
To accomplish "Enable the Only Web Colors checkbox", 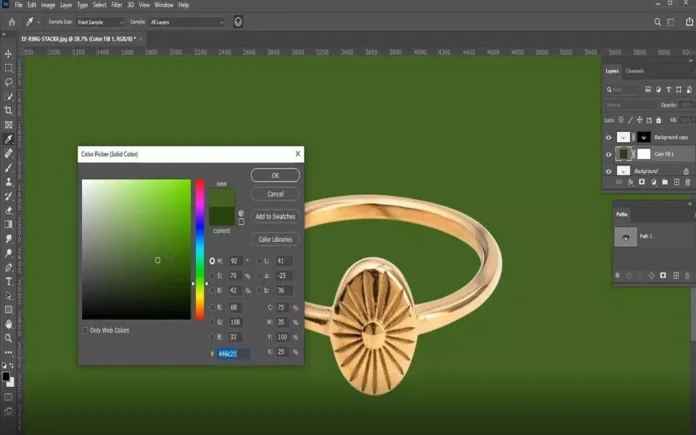I will point(85,330).
